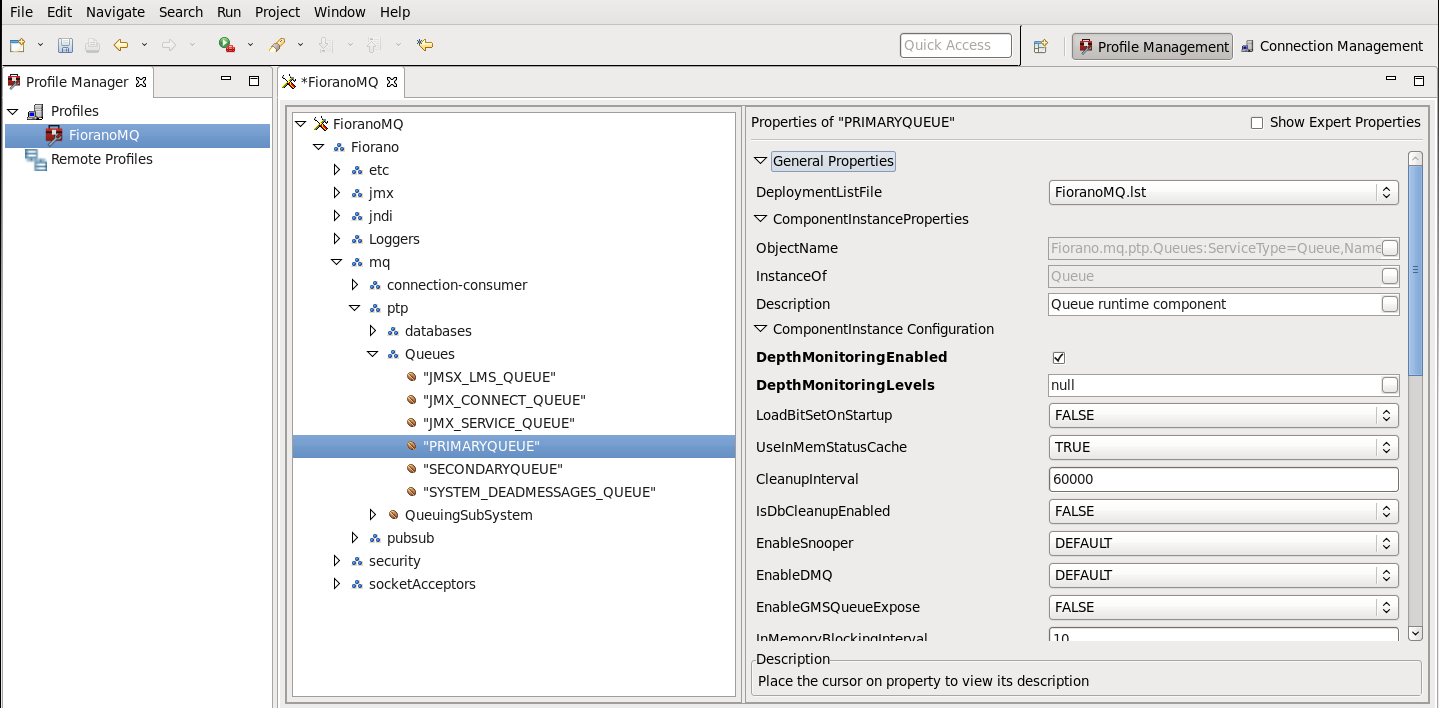
Task: Expand the etc tree node
Action: 337,170
